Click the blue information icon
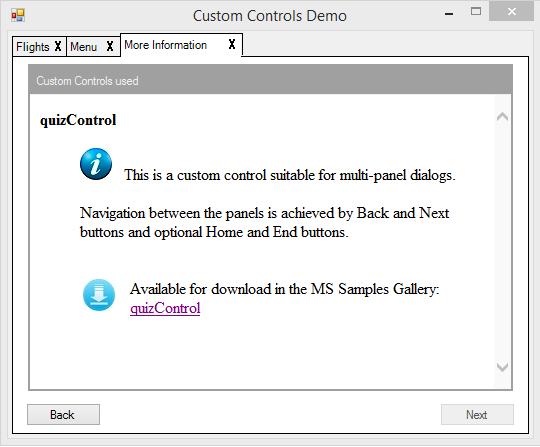 (x=96, y=164)
